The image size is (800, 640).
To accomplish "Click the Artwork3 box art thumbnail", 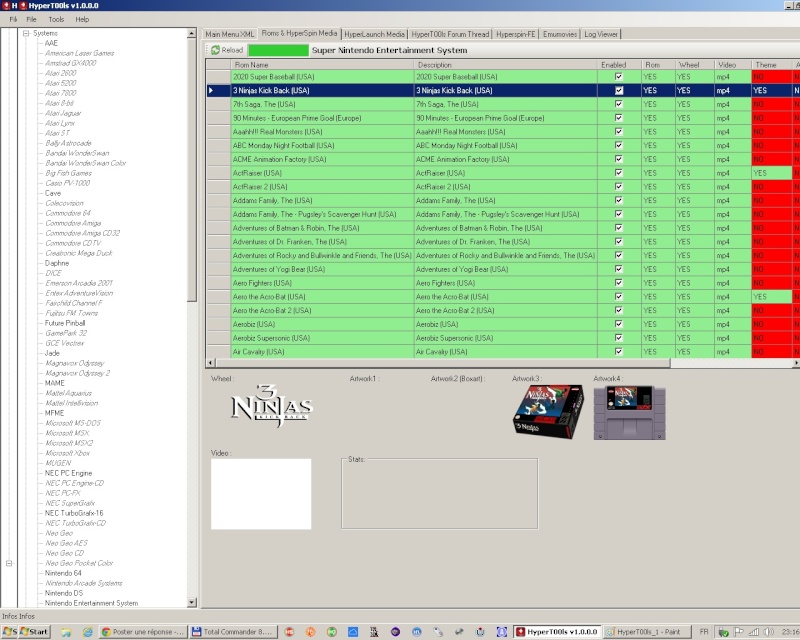I will tap(548, 411).
